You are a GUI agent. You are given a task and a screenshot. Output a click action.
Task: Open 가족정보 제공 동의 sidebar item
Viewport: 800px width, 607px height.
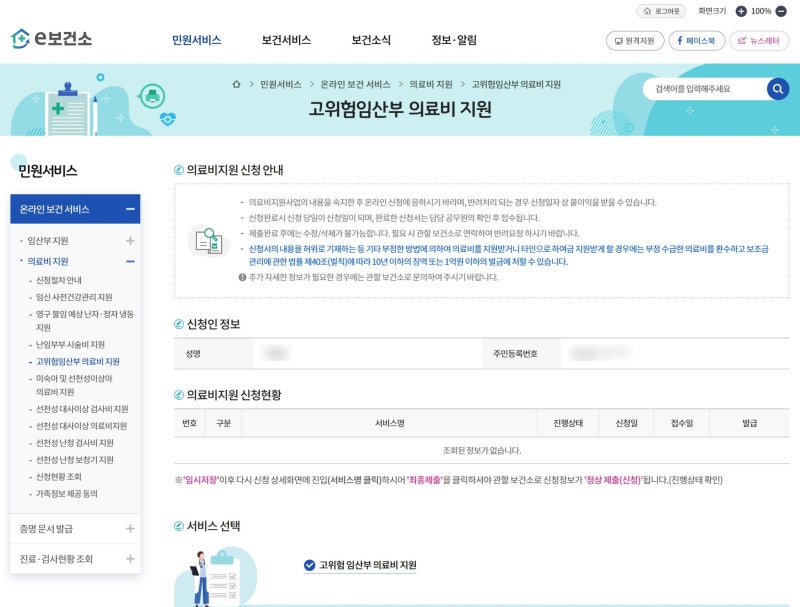pyautogui.click(x=66, y=493)
